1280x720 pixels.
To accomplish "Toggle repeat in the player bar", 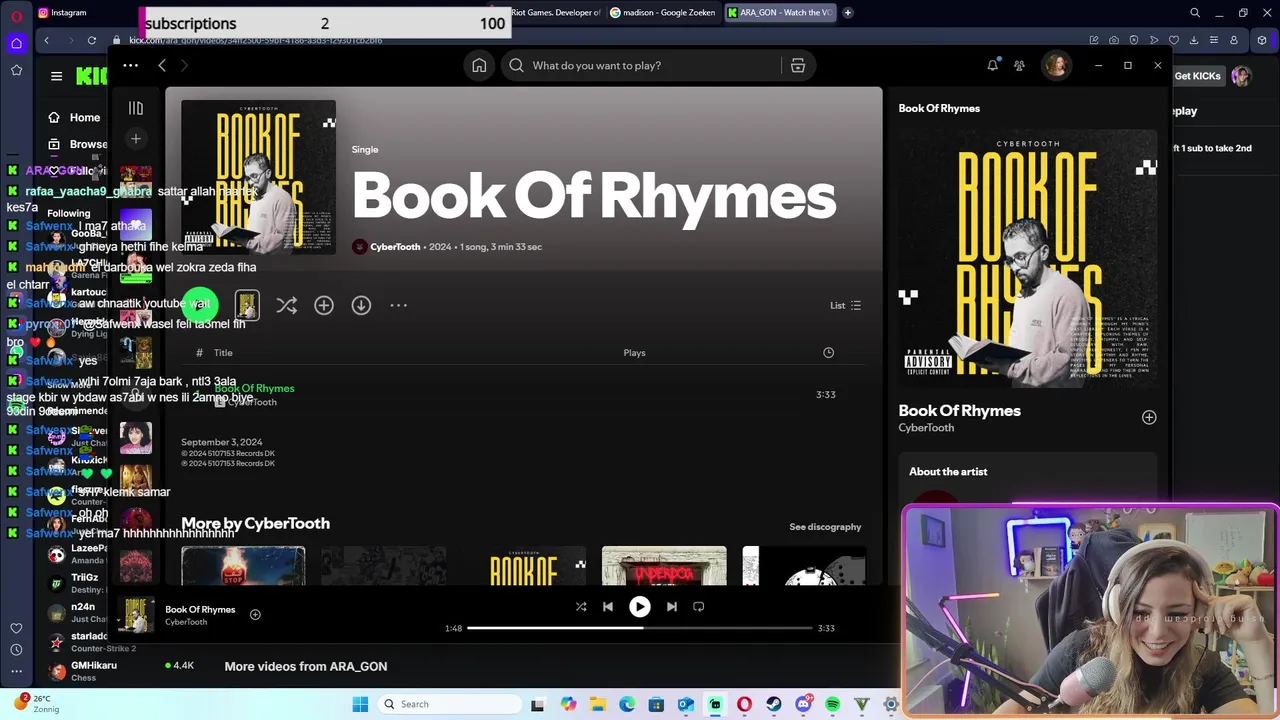I will tap(699, 606).
